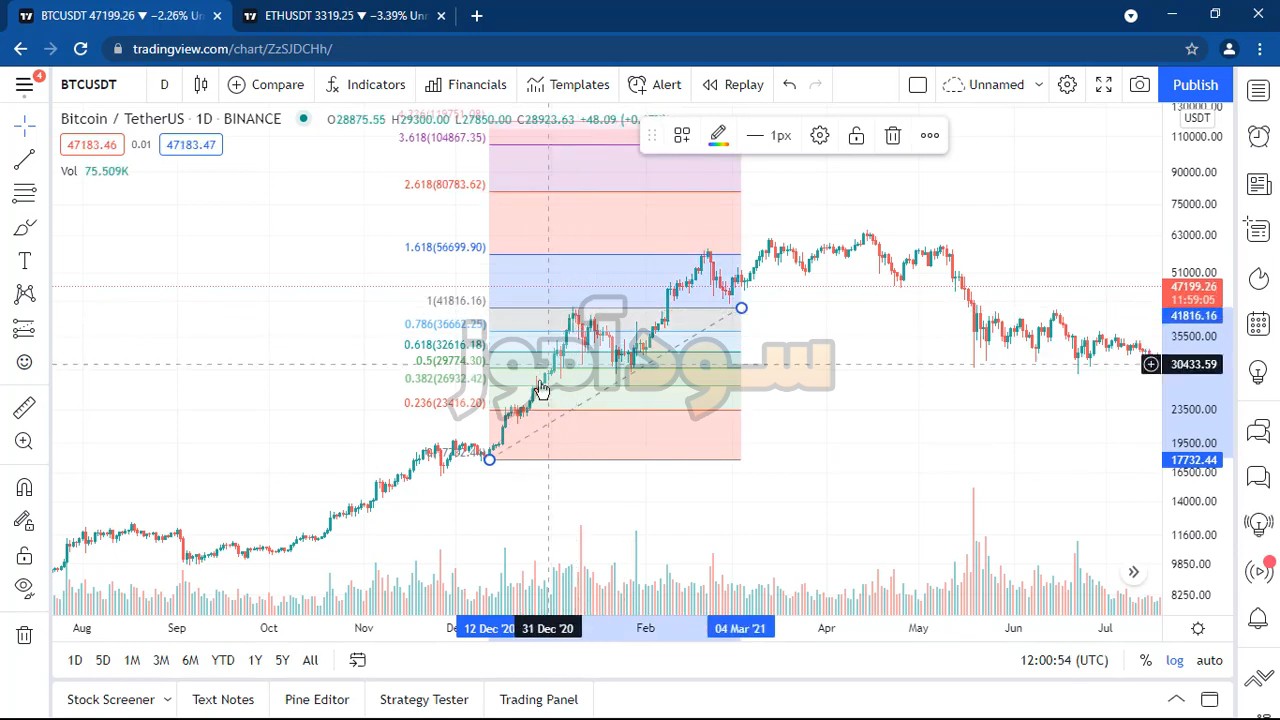Select the Text annotation tool

pyautogui.click(x=25, y=261)
